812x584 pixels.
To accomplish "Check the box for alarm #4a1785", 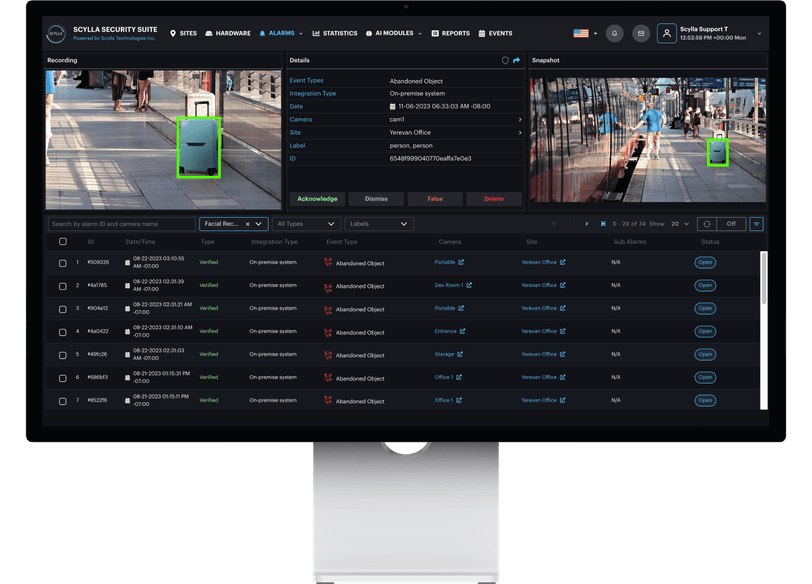I will click(x=63, y=286).
